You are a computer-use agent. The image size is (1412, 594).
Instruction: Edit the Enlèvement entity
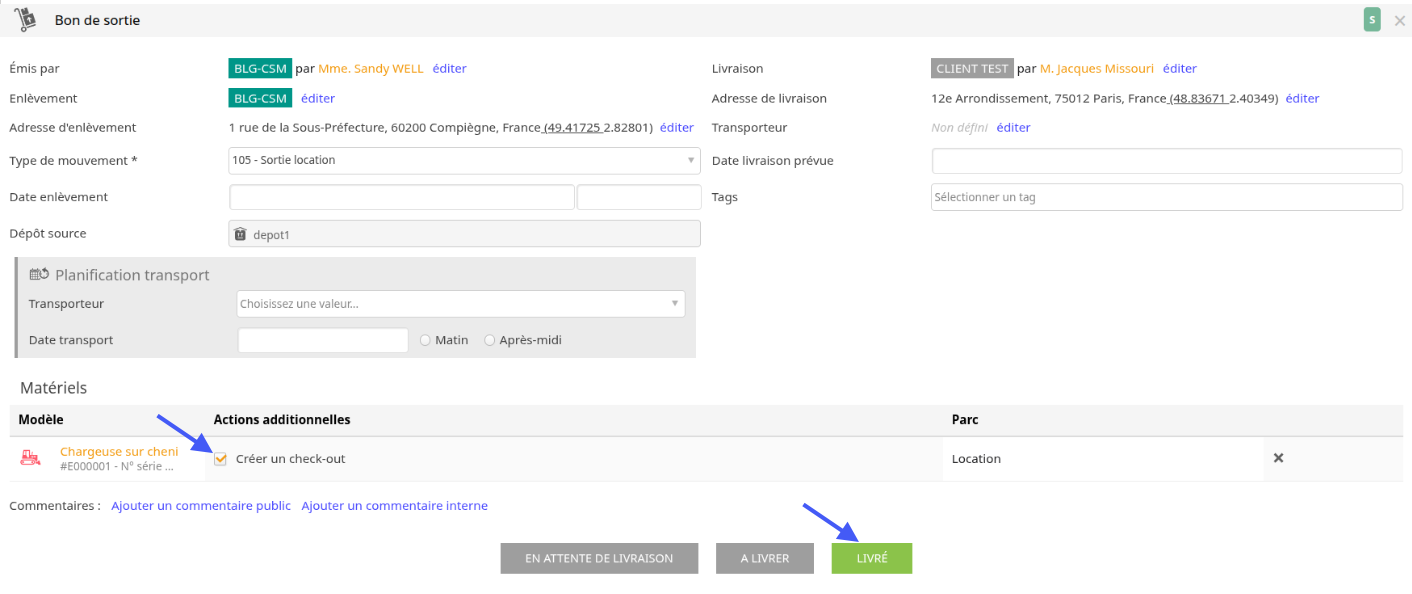318,98
